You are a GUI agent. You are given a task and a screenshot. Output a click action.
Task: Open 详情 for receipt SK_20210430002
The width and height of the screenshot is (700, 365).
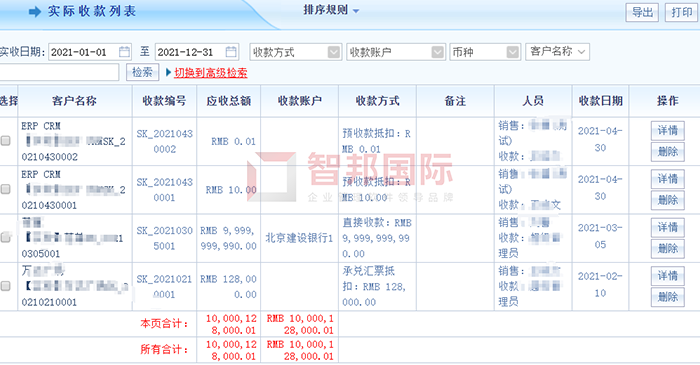click(x=667, y=131)
